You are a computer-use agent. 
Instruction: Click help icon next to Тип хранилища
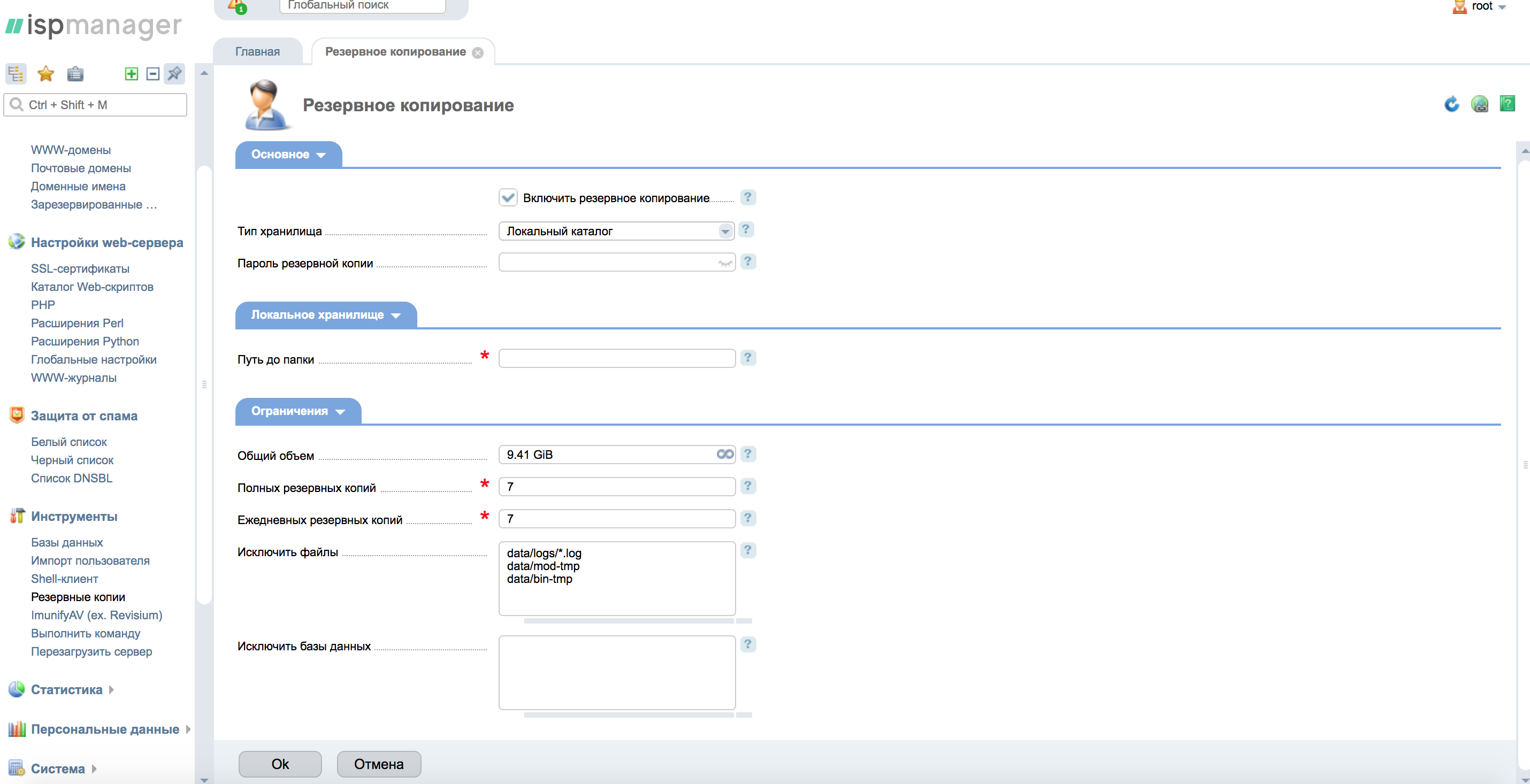(746, 229)
